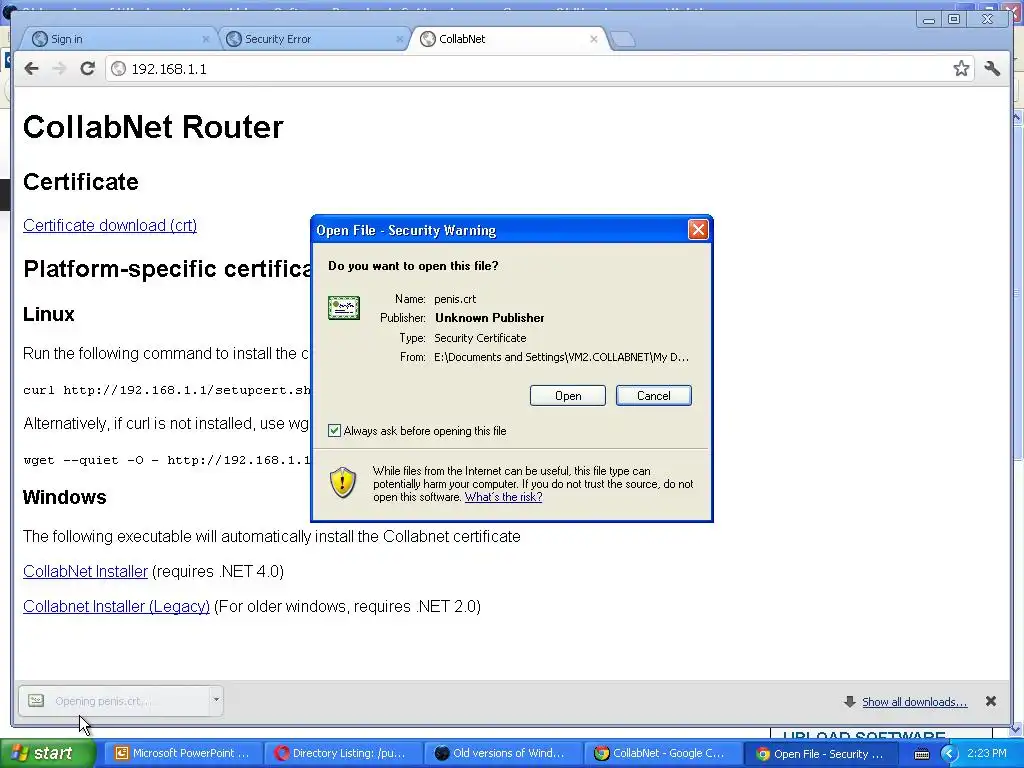Image resolution: width=1024 pixels, height=768 pixels.
Task: Click the curl setupcert.sh command text
Action: click(x=167, y=391)
